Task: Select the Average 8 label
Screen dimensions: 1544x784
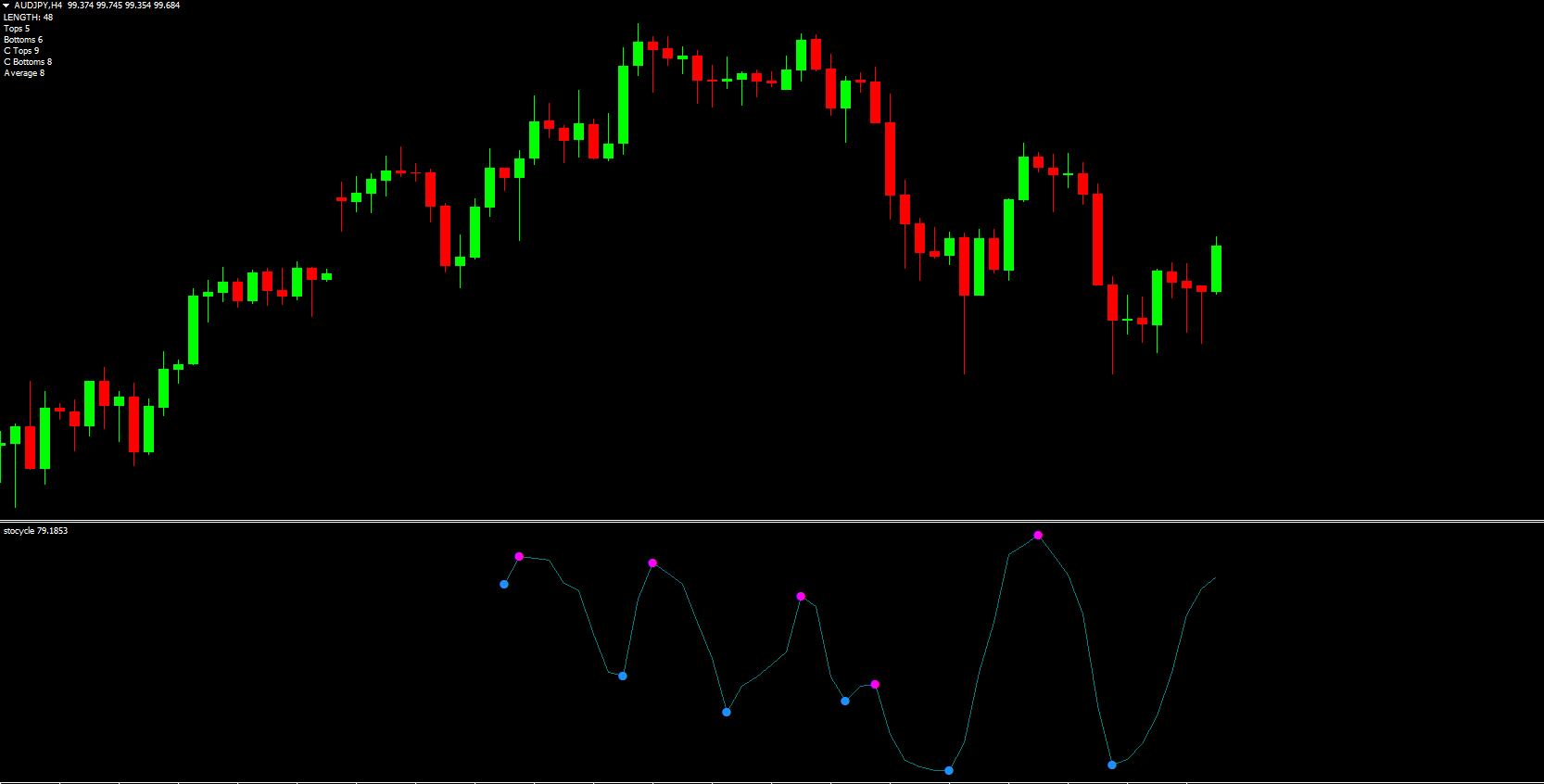Action: (x=24, y=73)
